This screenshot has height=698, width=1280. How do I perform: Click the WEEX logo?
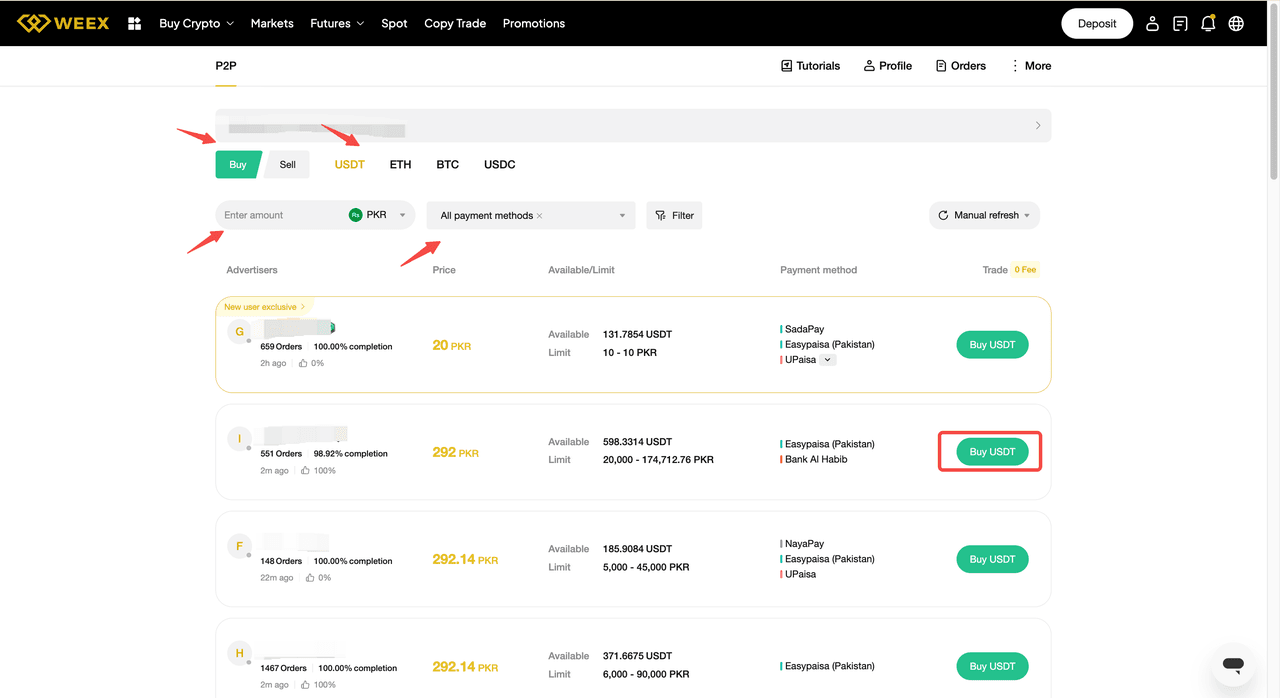point(63,23)
